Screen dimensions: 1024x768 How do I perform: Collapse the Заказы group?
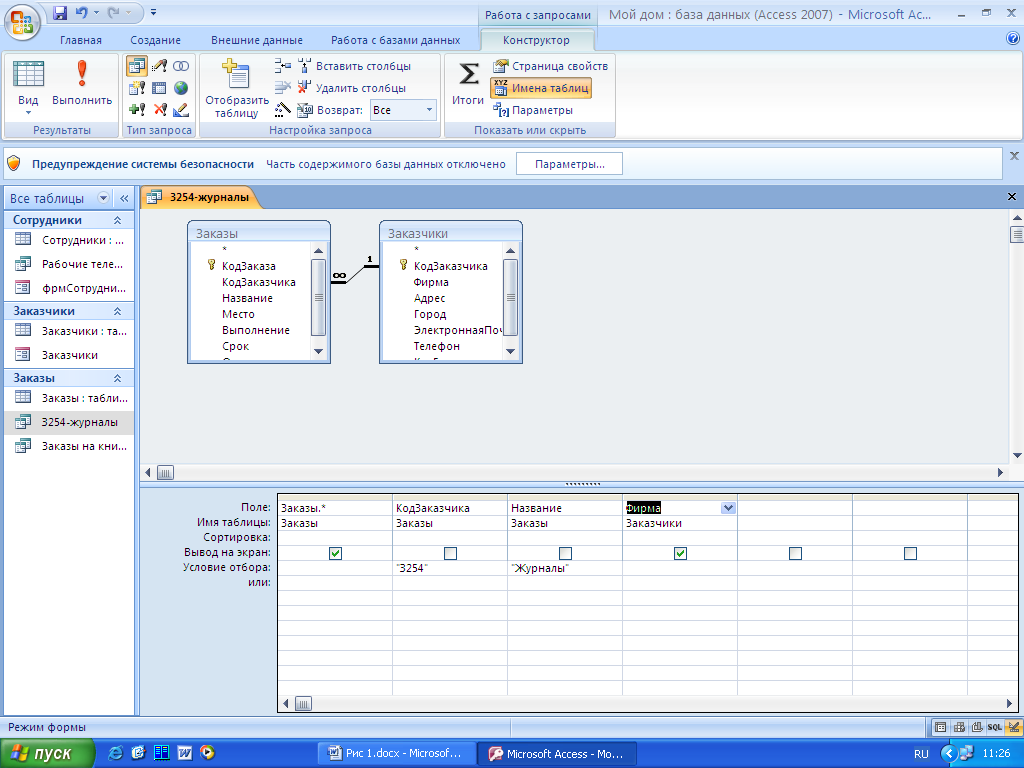pos(118,378)
